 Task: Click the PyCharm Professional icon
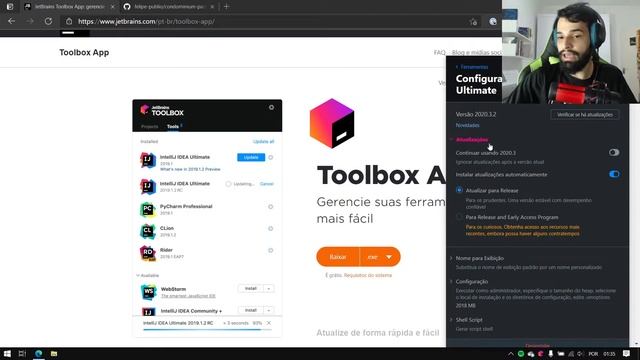click(148, 209)
